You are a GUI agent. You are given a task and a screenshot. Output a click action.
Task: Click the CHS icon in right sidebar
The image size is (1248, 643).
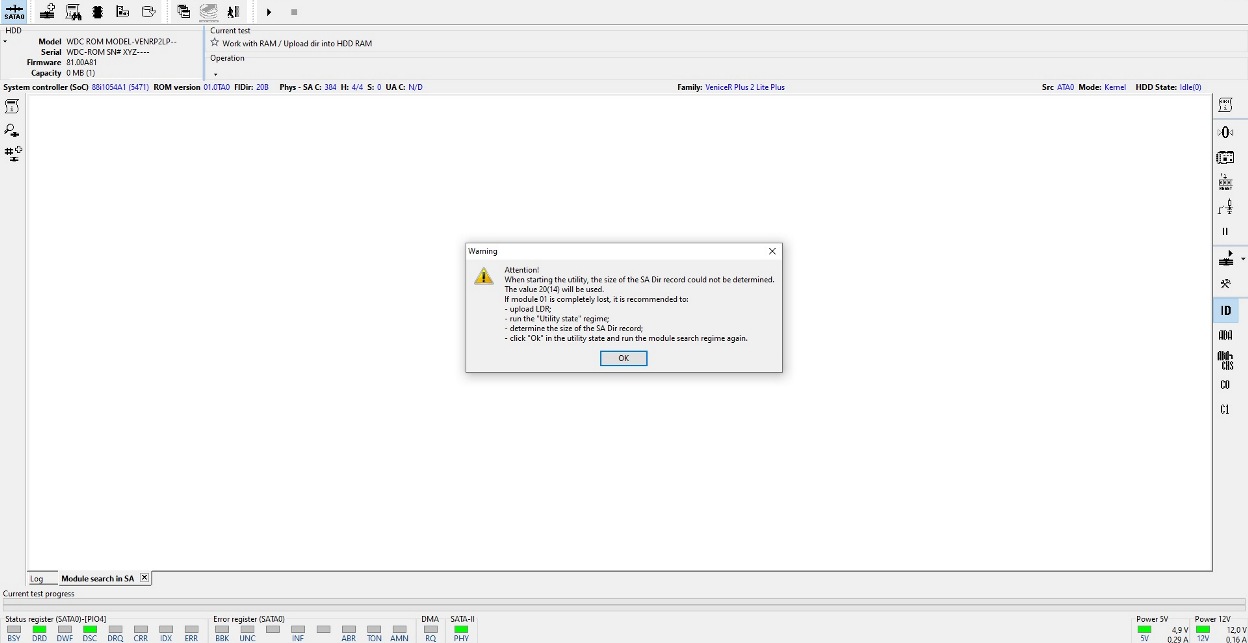[1225, 360]
